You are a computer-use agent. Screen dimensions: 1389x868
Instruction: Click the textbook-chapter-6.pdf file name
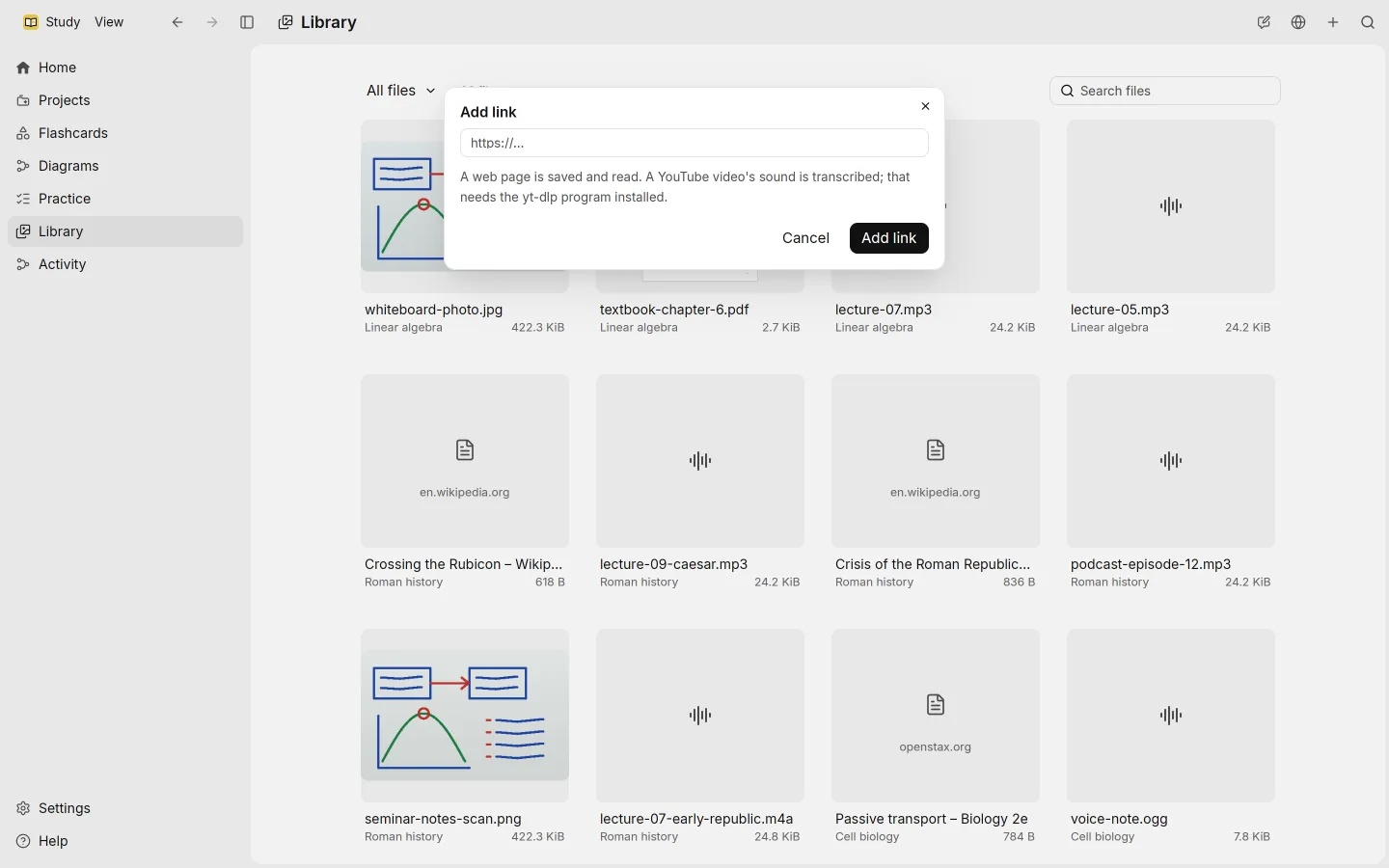pos(674,310)
